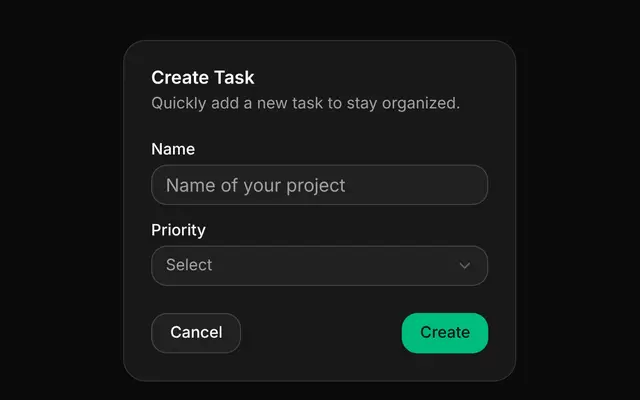
Task: Click the chevron icon in Priority dropdown
Action: point(464,266)
